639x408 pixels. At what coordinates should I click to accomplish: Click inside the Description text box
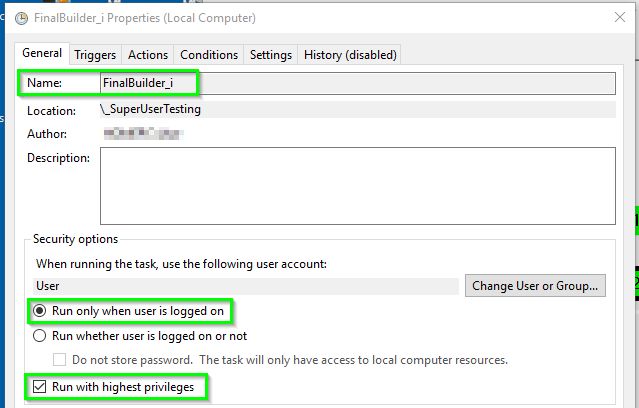point(357,186)
